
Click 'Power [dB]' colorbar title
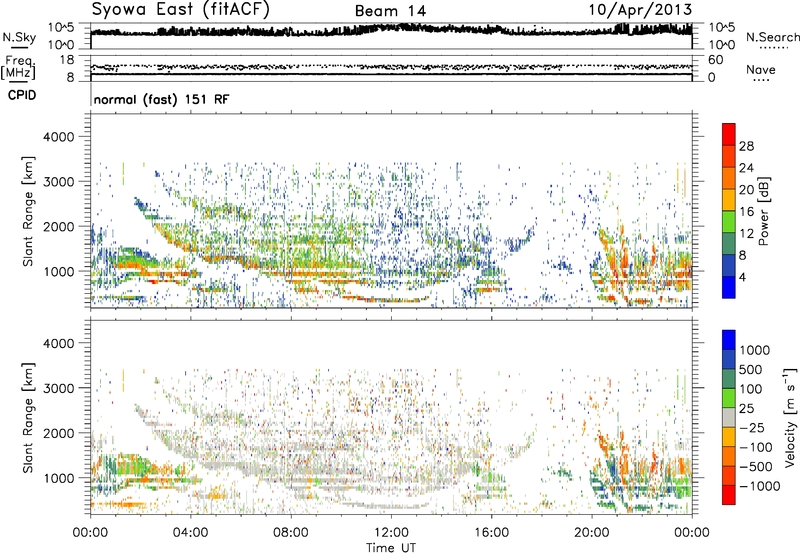click(764, 211)
